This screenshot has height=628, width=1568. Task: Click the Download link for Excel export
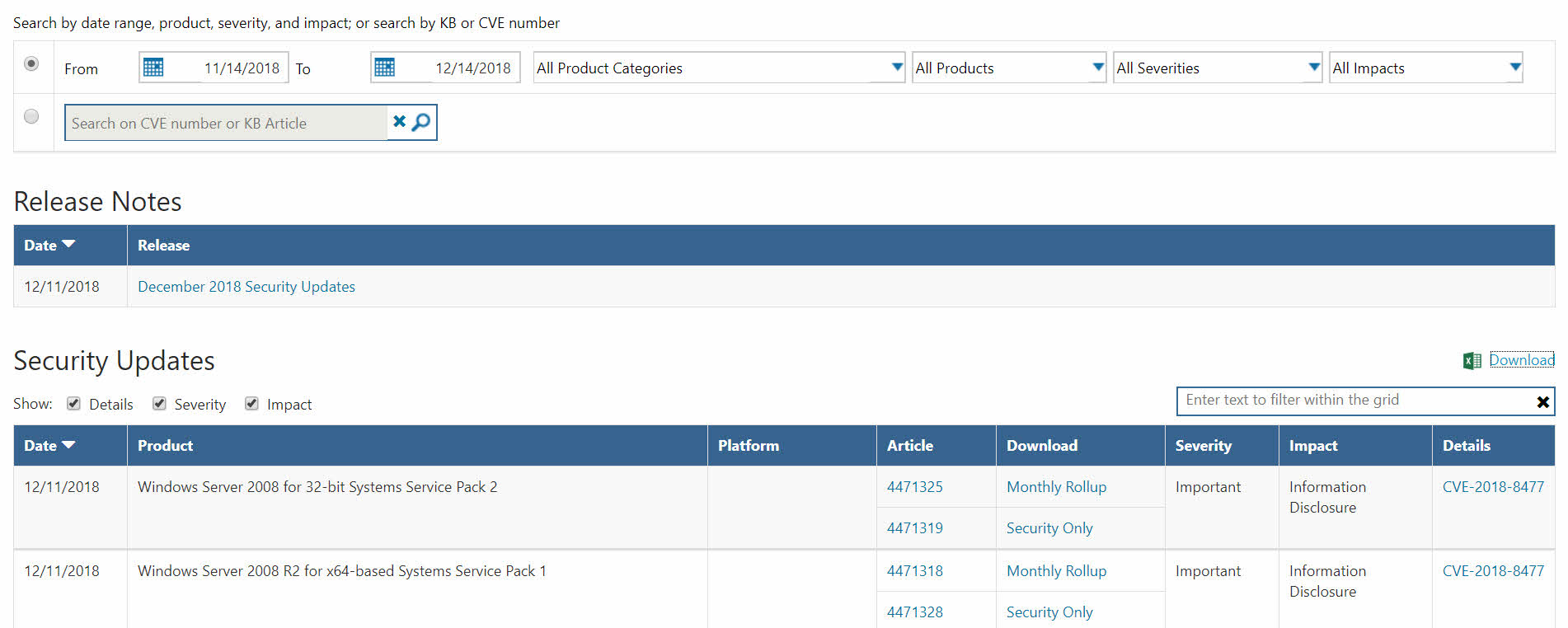click(x=1522, y=360)
